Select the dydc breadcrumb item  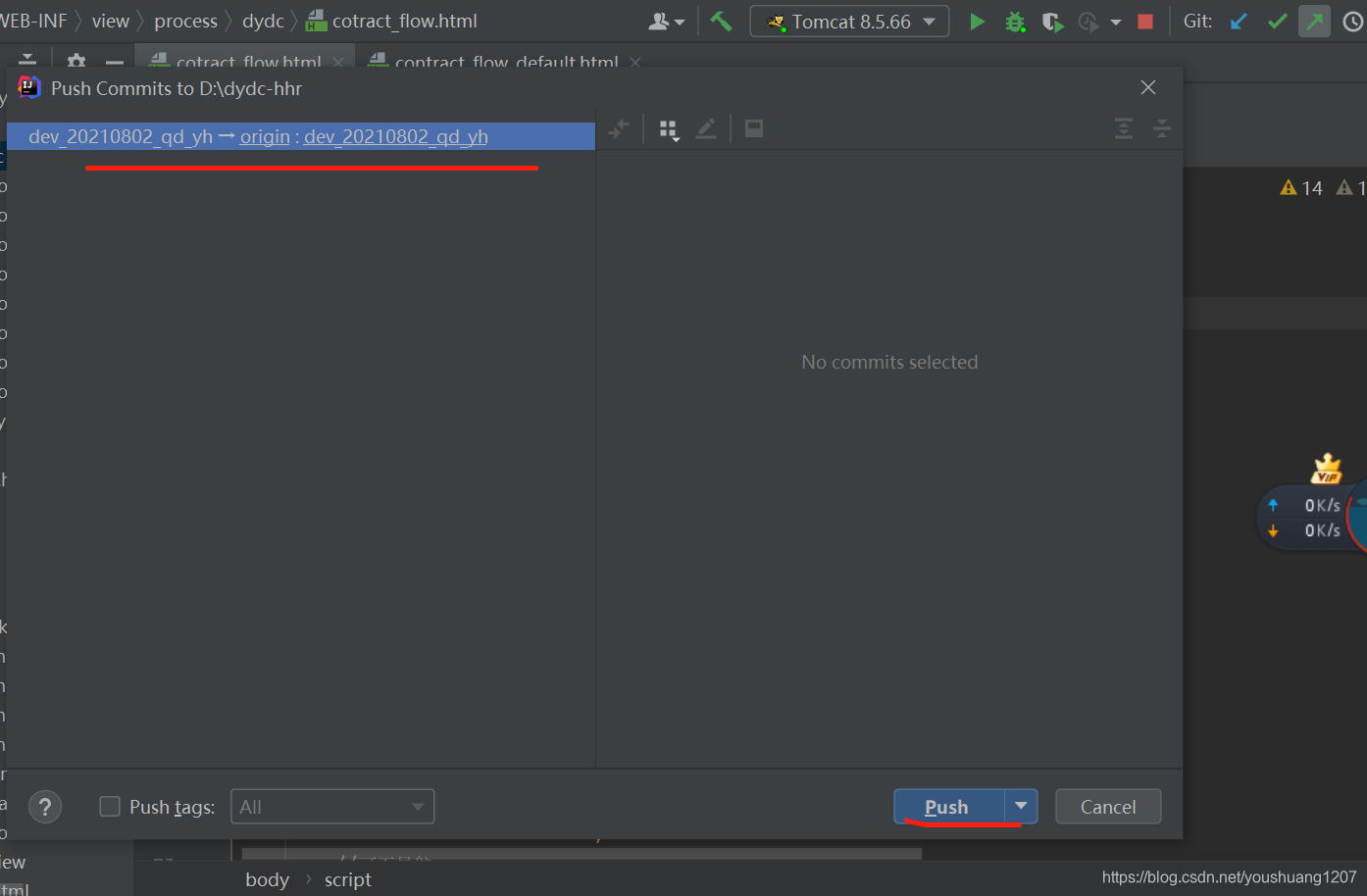pos(263,21)
